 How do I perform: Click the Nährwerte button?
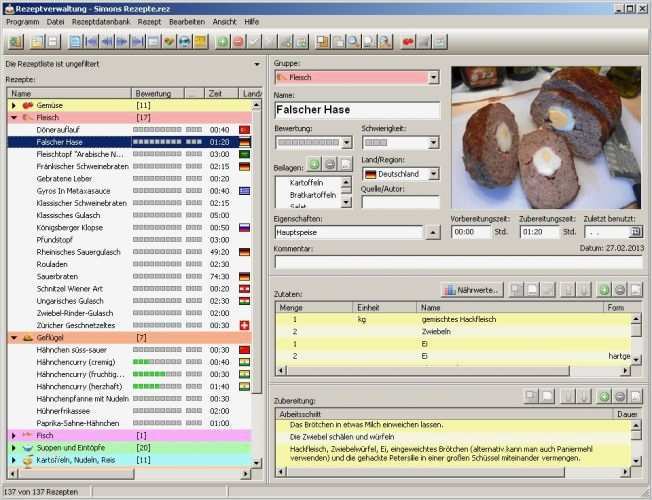(x=470, y=289)
